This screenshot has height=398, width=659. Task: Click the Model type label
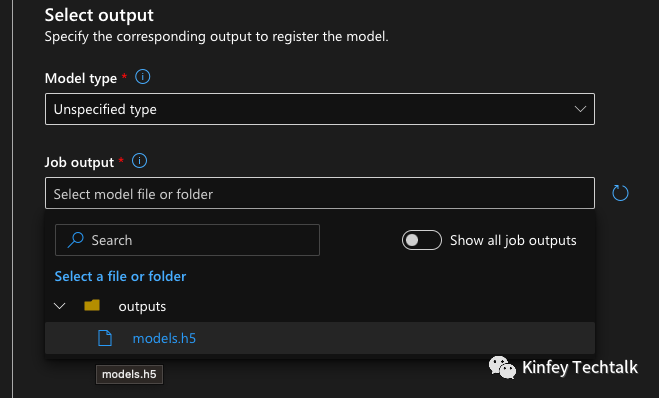[81, 78]
